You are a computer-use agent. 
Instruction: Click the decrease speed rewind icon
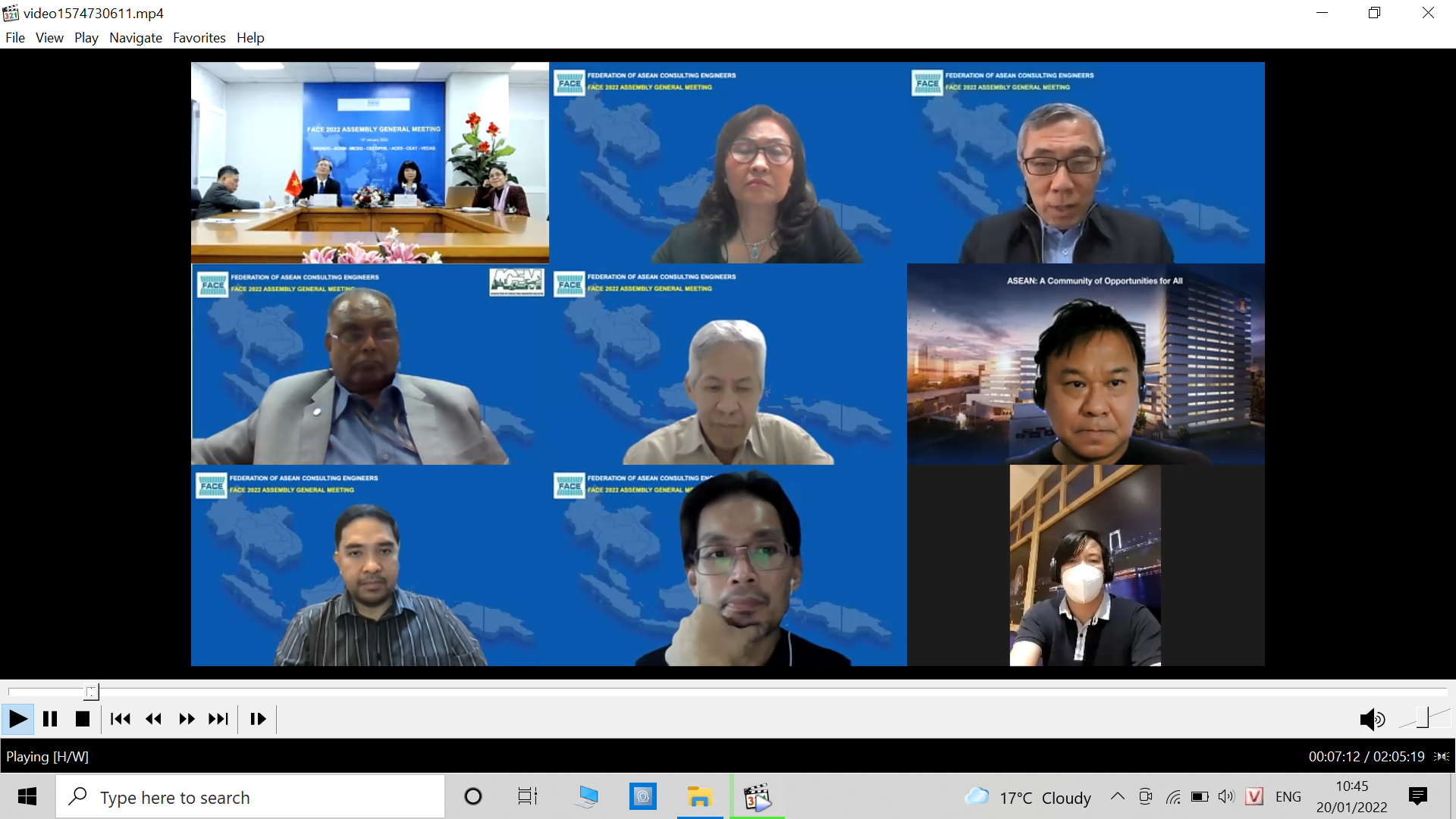point(153,719)
